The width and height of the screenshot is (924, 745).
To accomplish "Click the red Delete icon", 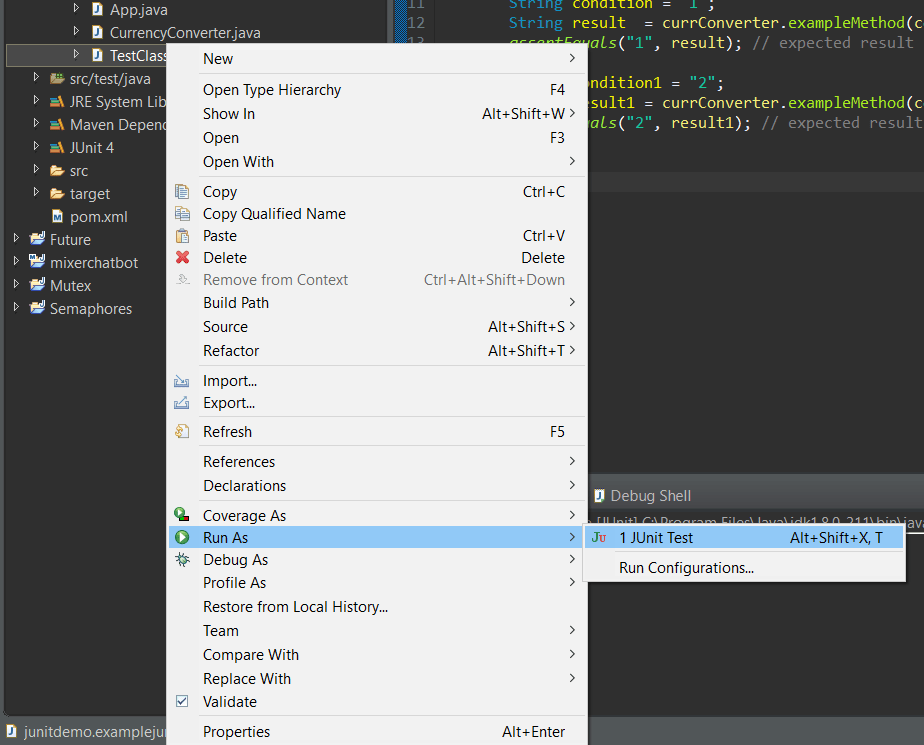I will coord(183,257).
